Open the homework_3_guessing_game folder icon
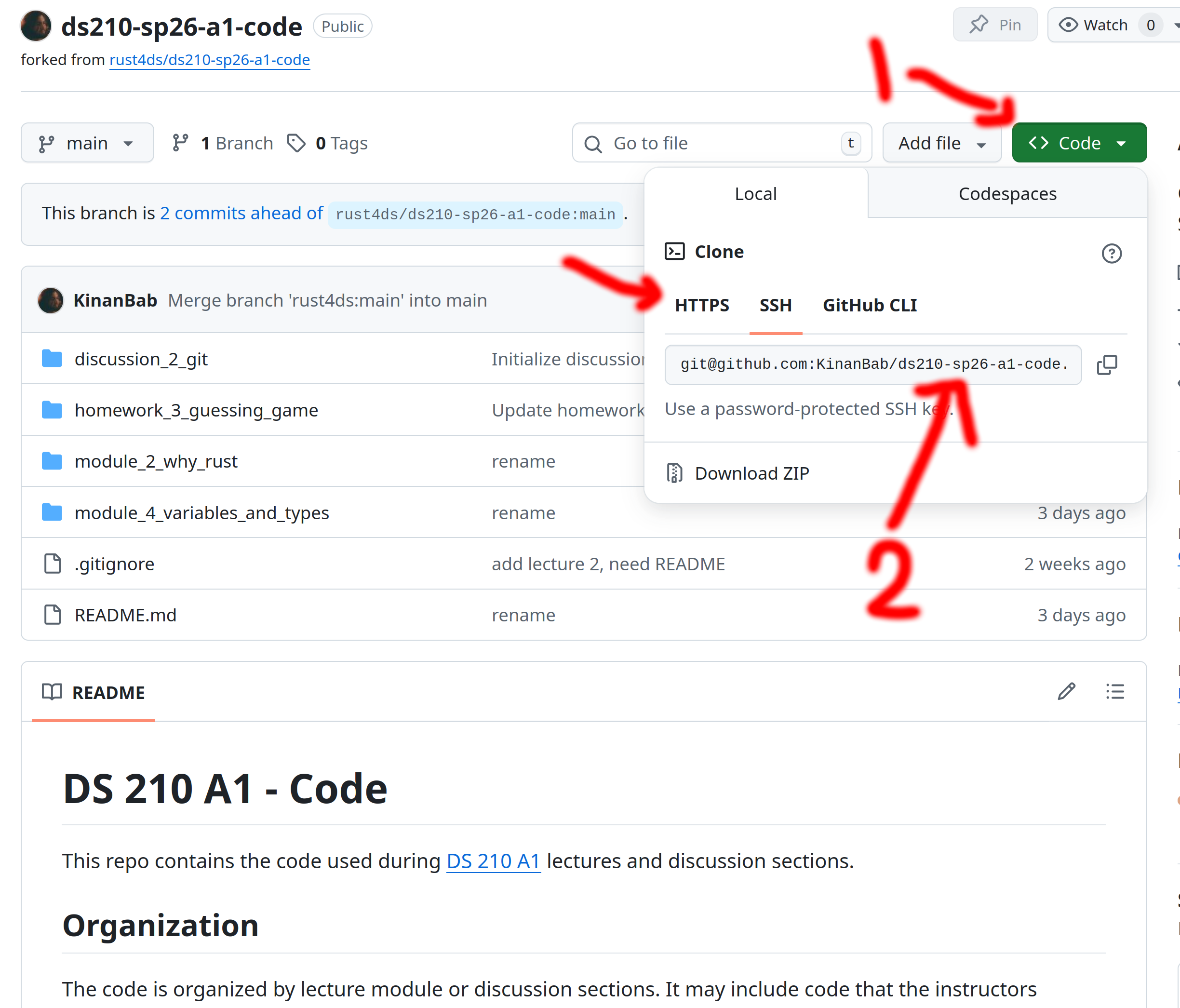Screen dimensions: 1180x1008 click(x=52, y=409)
